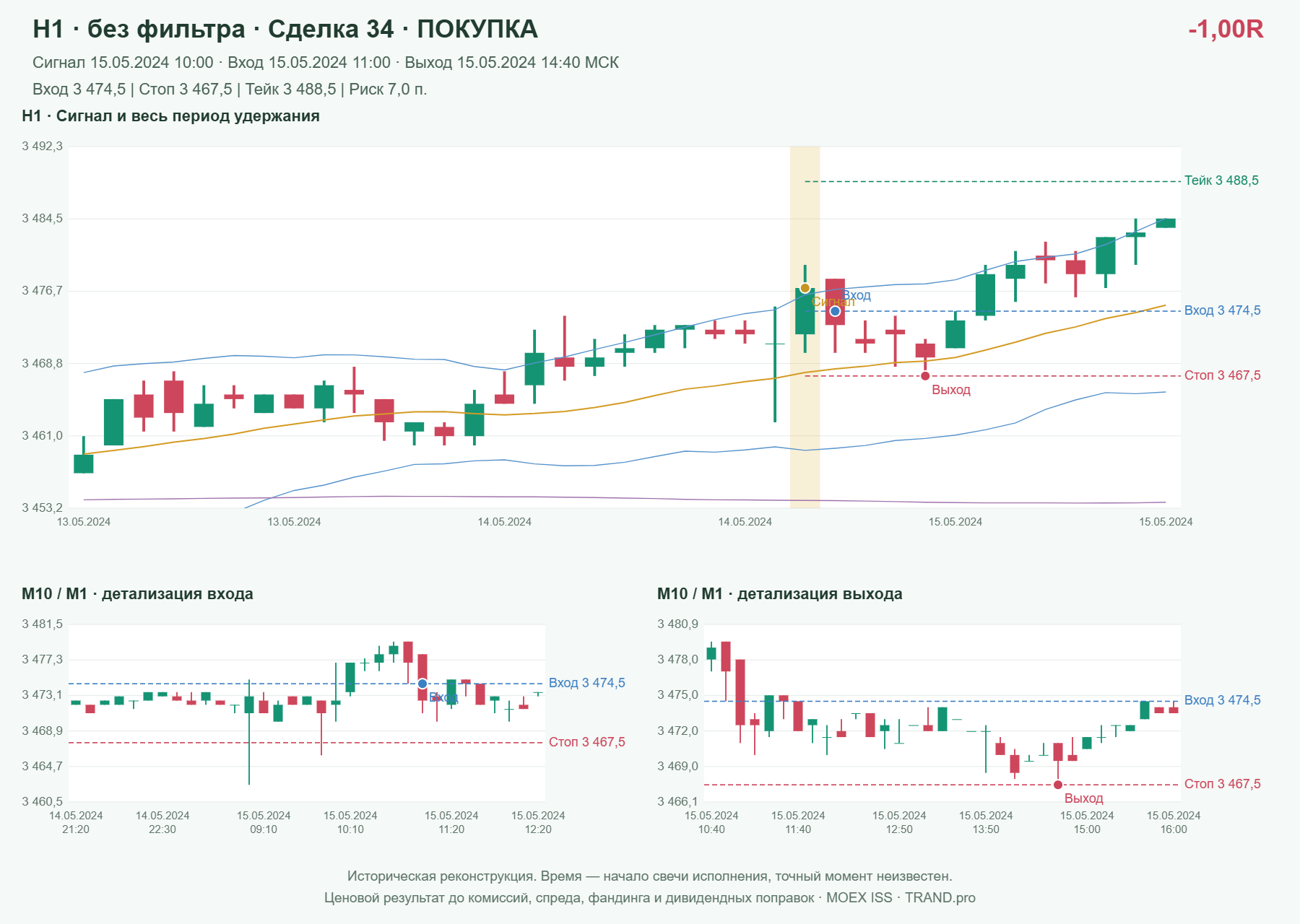The width and height of the screenshot is (1300, 924).
Task: Click the red exit marker on the M10 exit chart
Action: pyautogui.click(x=1058, y=785)
